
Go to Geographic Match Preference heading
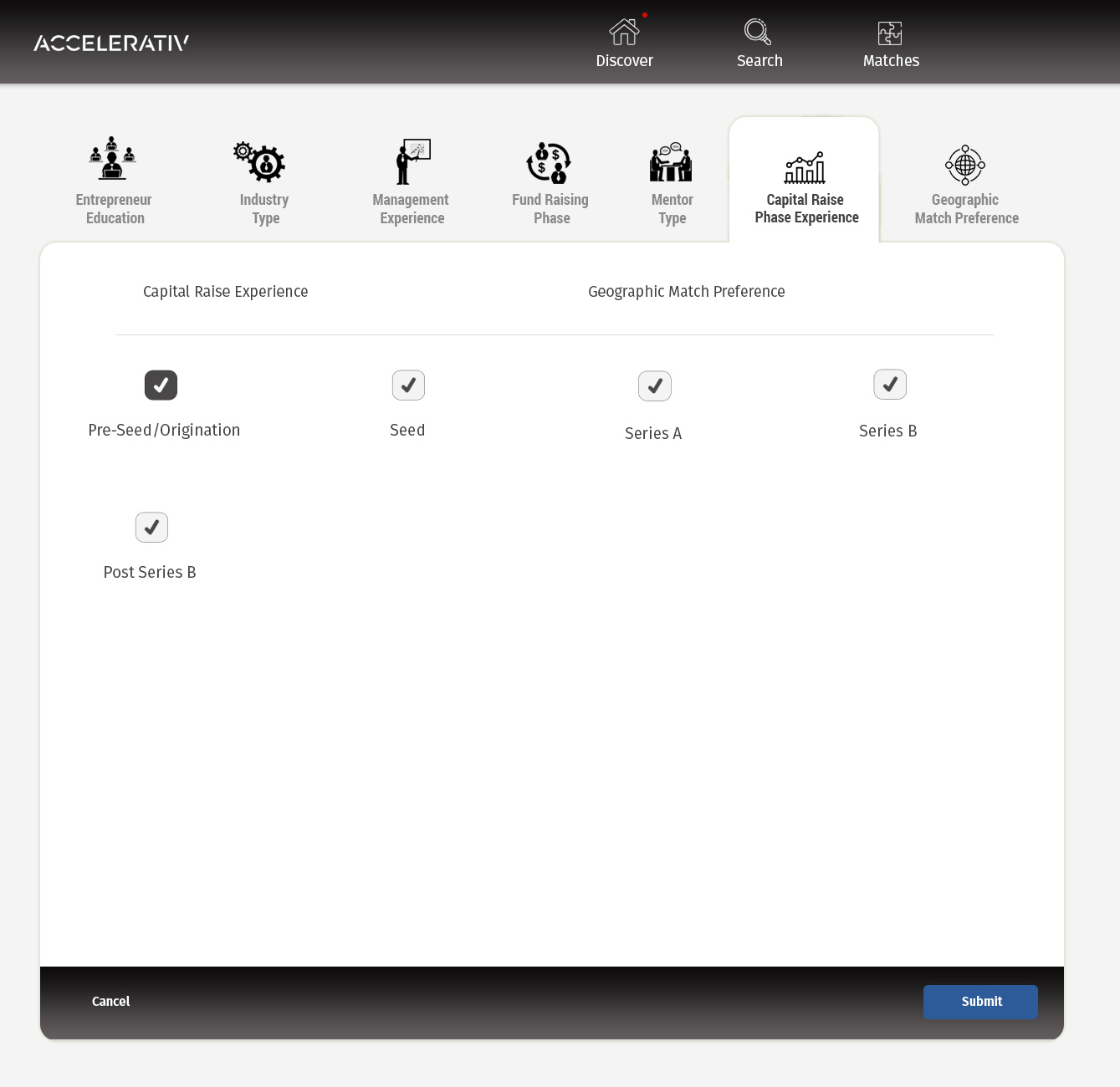pyautogui.click(x=686, y=292)
